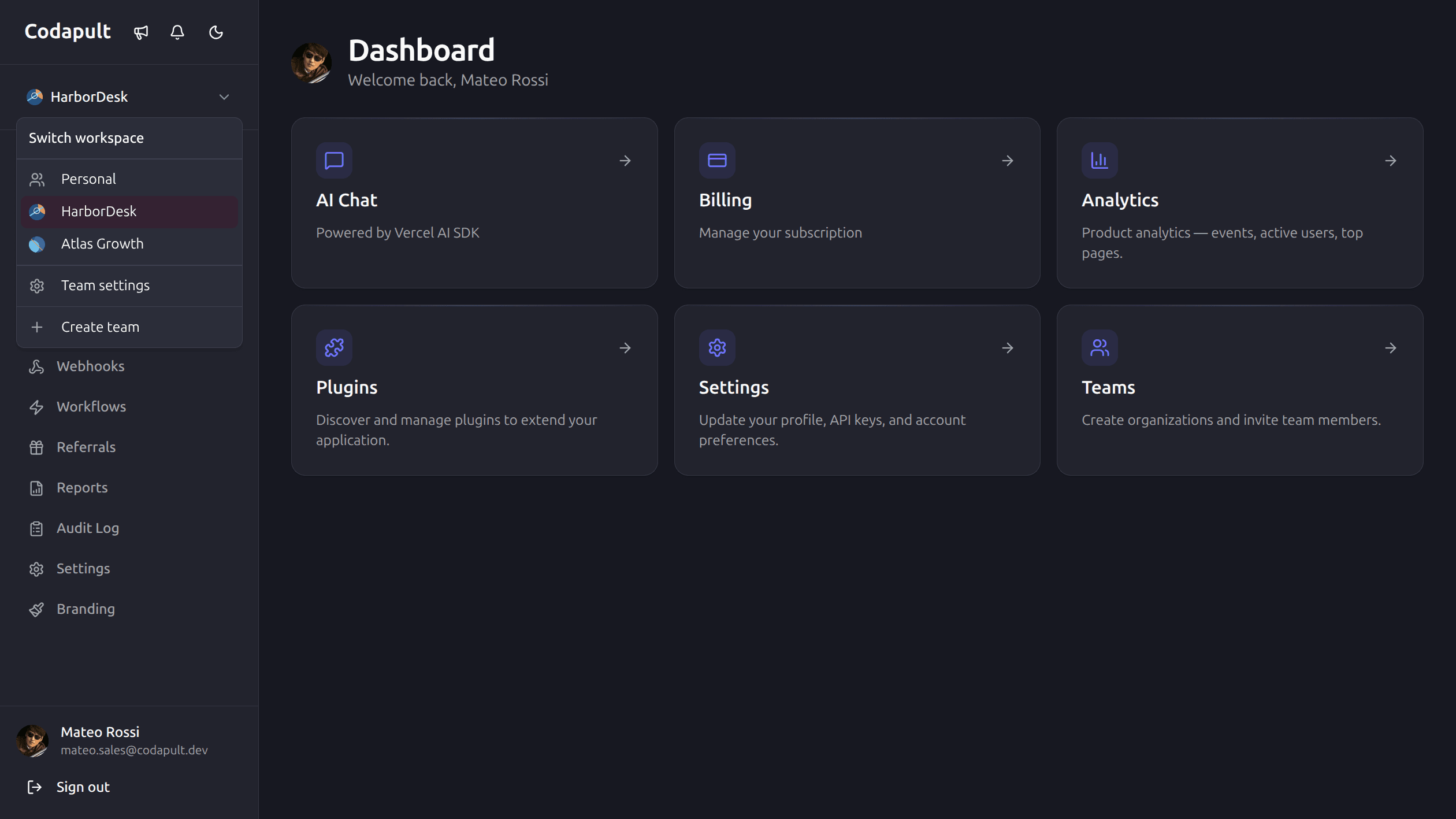Click the mateo.sales@codapult.dev email text
Image resolution: width=1456 pixels, height=819 pixels.
click(x=134, y=750)
